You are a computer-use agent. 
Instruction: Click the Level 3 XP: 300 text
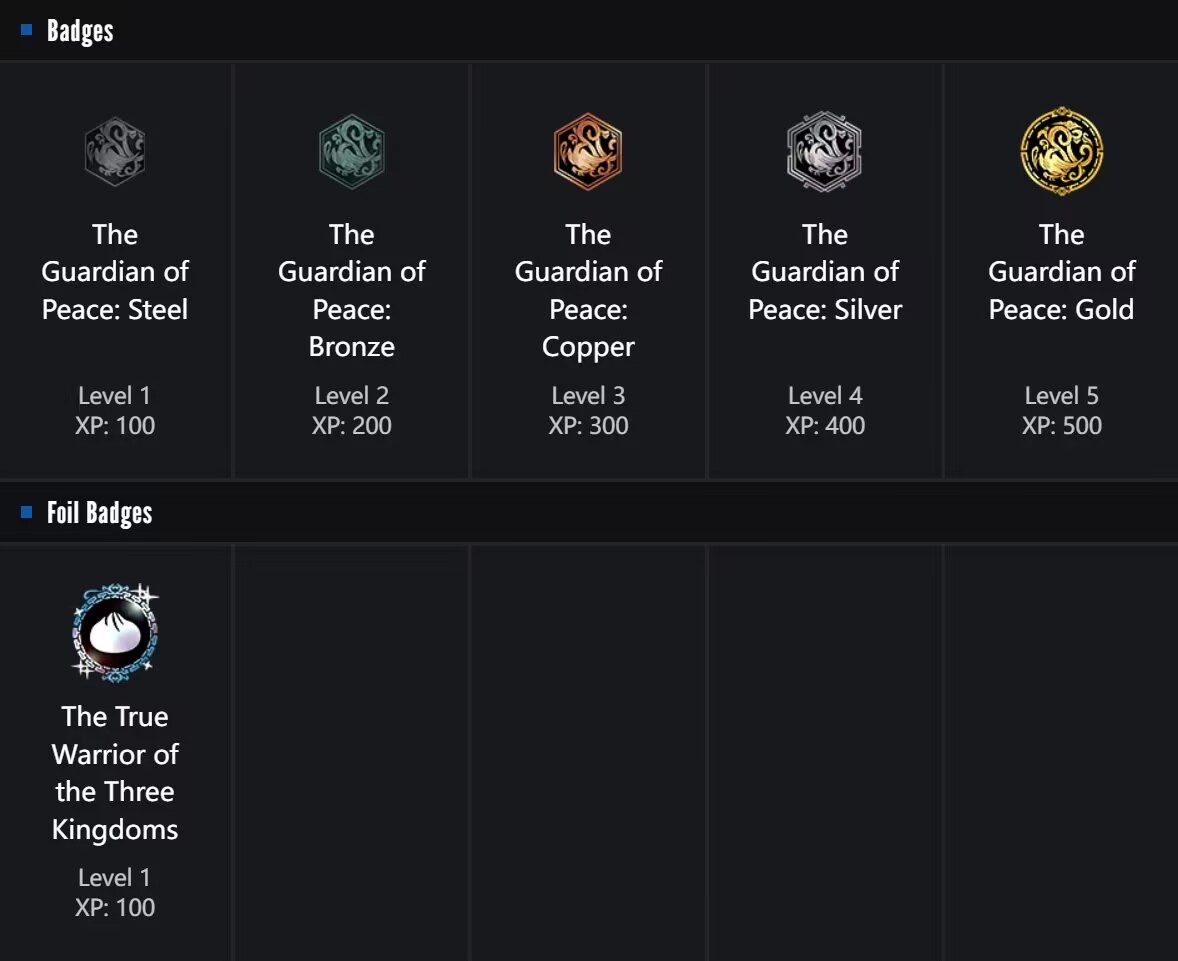[x=588, y=410]
